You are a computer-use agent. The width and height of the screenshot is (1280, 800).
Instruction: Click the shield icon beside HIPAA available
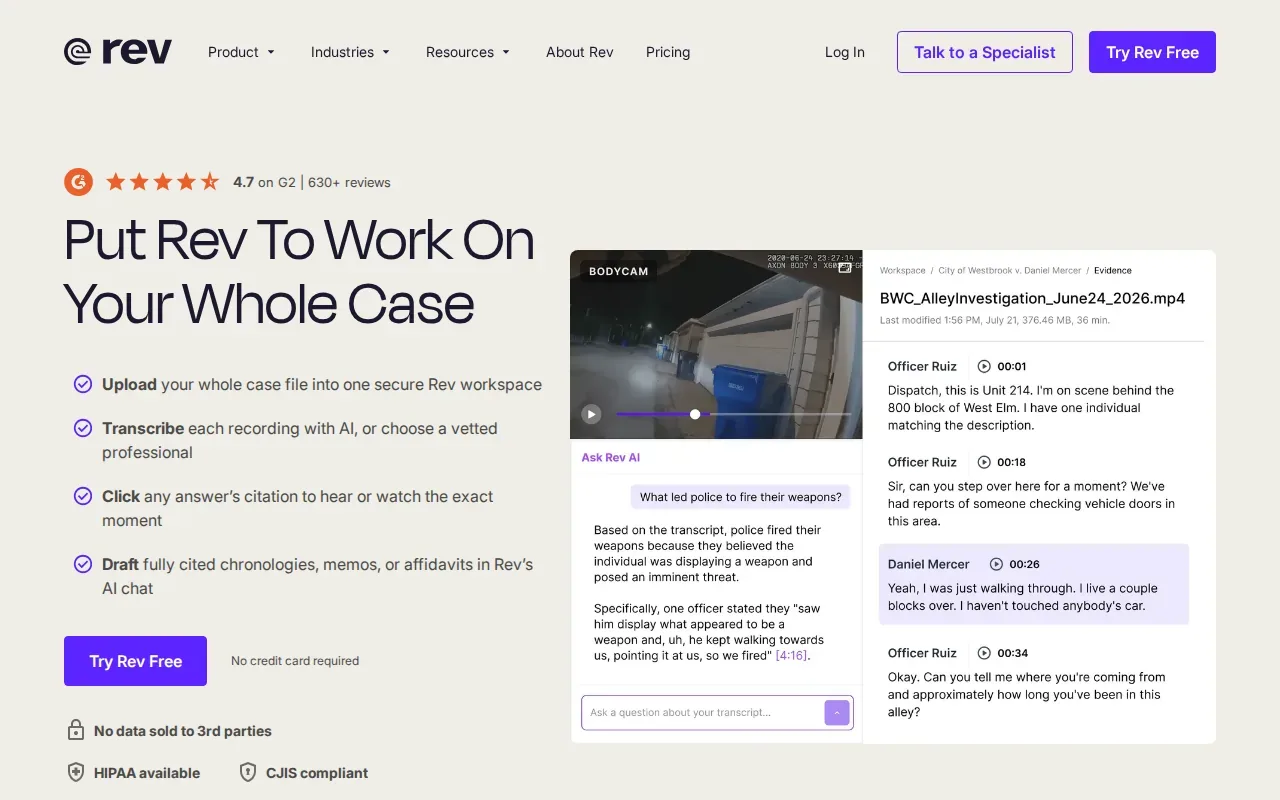75,772
